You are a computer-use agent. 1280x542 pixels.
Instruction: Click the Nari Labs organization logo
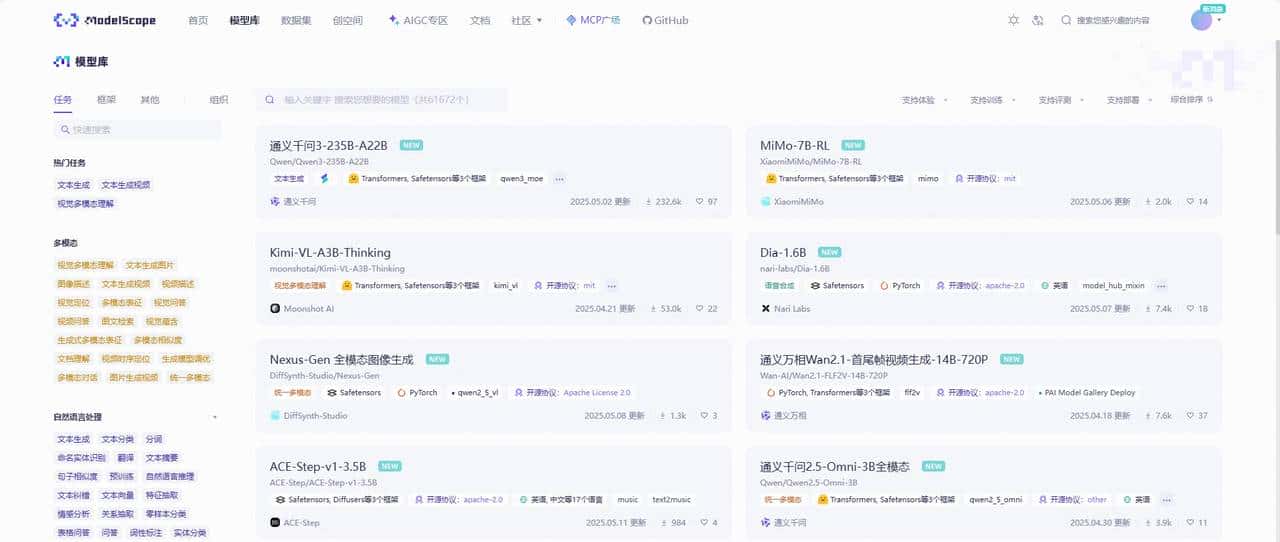pyautogui.click(x=766, y=309)
